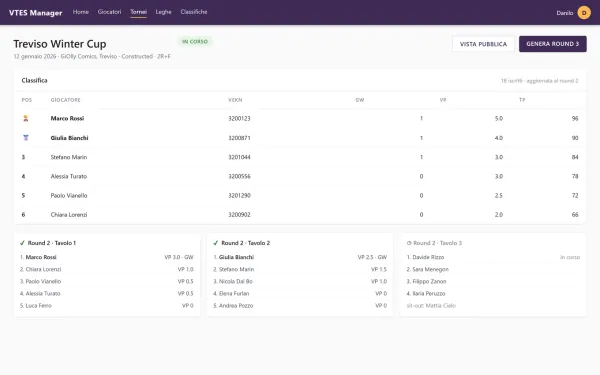Sort by the TP column header

tap(522, 100)
